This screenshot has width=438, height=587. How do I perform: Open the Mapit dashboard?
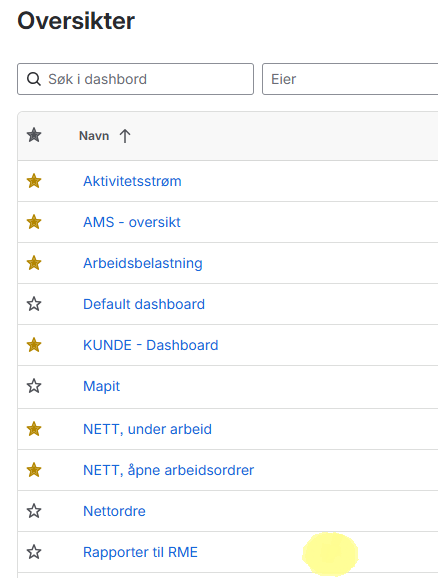[101, 386]
